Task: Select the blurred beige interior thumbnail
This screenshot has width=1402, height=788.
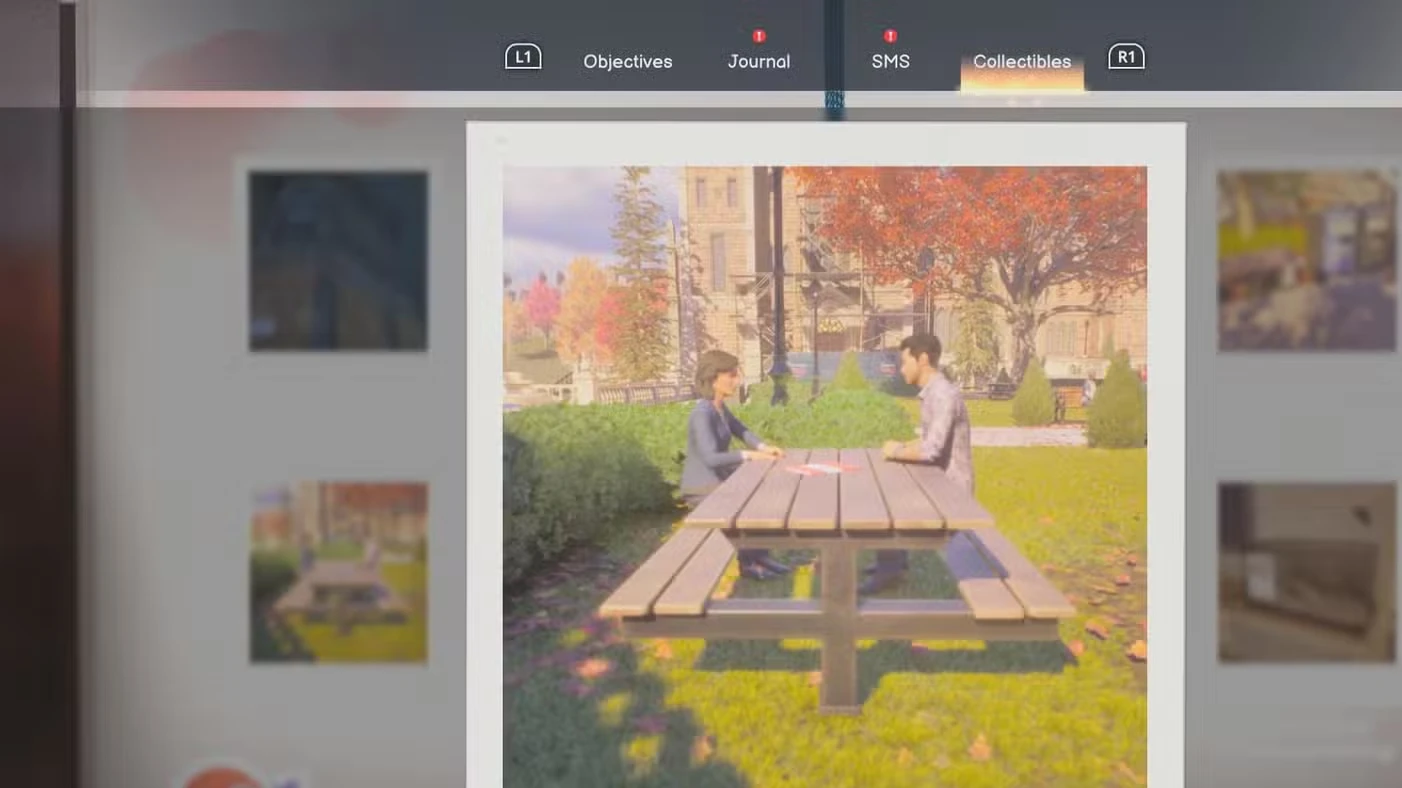Action: 1306,573
